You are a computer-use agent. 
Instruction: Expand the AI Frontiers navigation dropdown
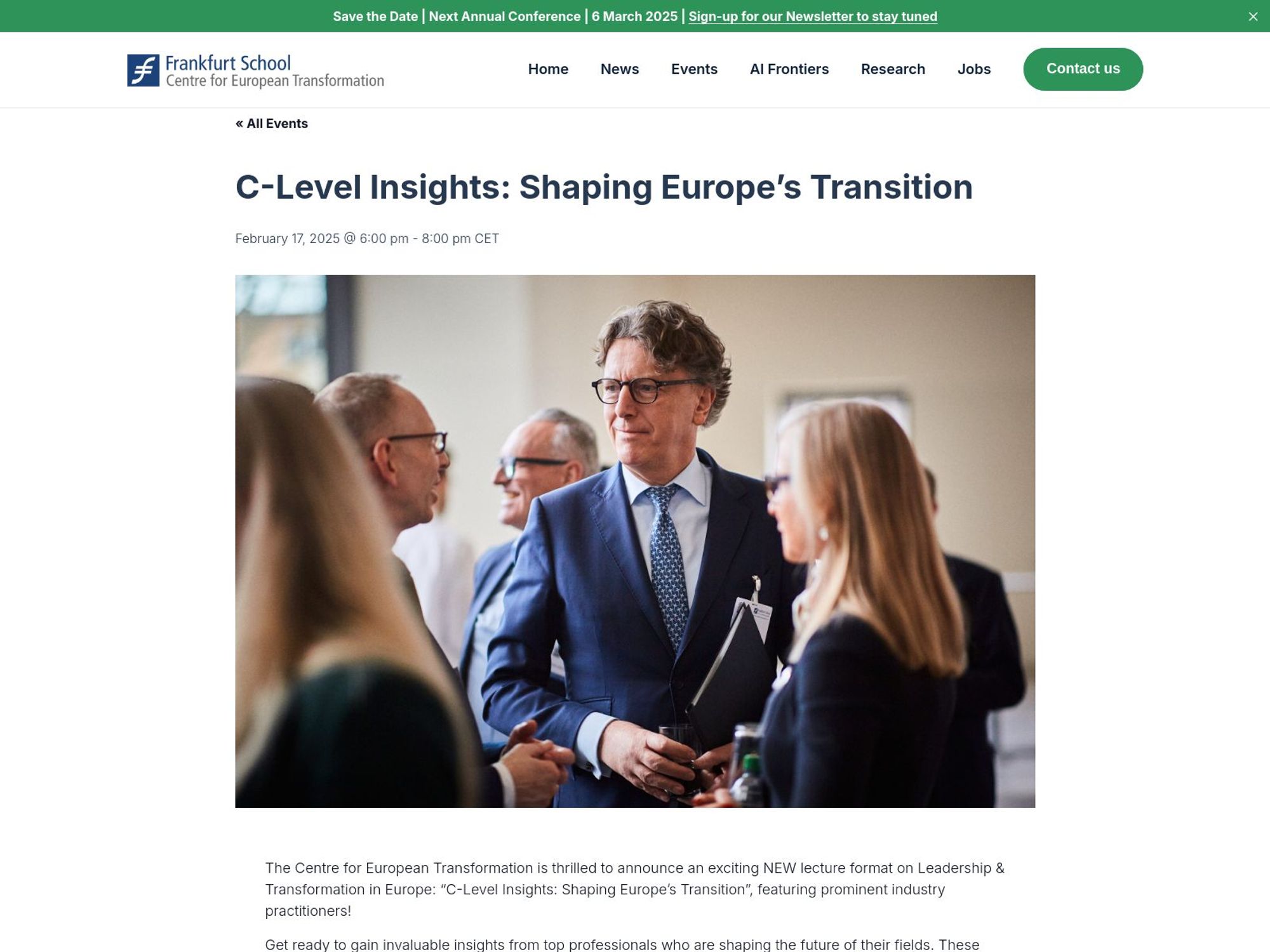[x=788, y=68]
